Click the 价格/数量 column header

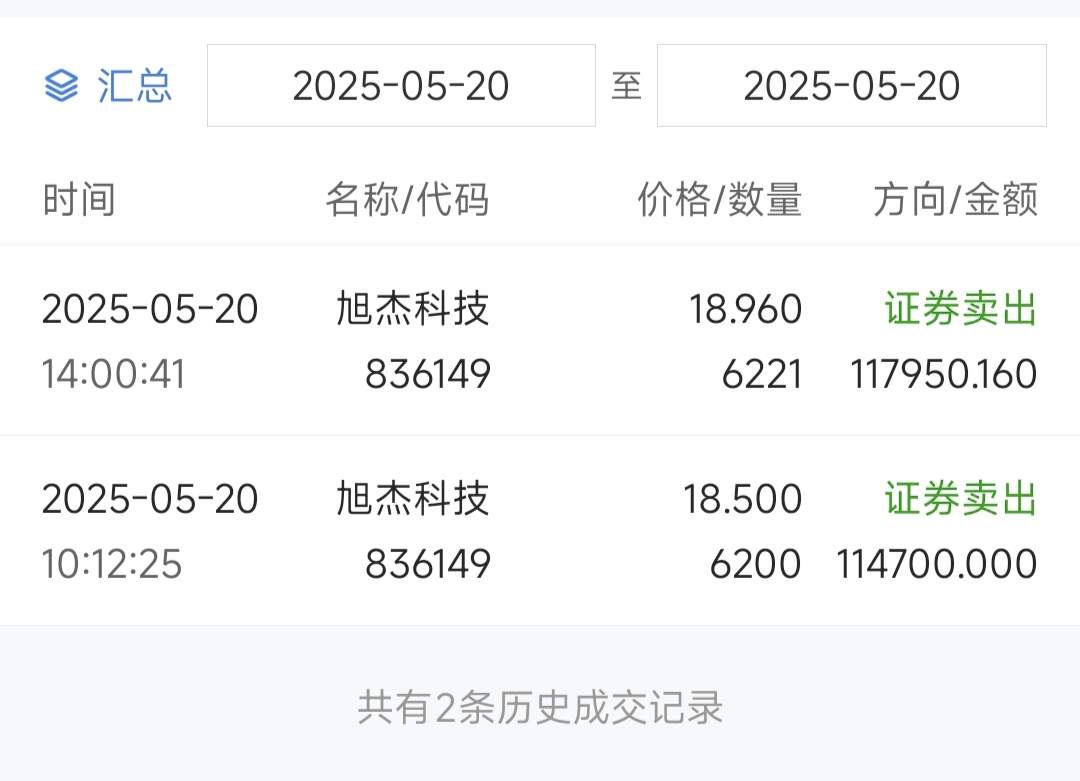point(719,200)
